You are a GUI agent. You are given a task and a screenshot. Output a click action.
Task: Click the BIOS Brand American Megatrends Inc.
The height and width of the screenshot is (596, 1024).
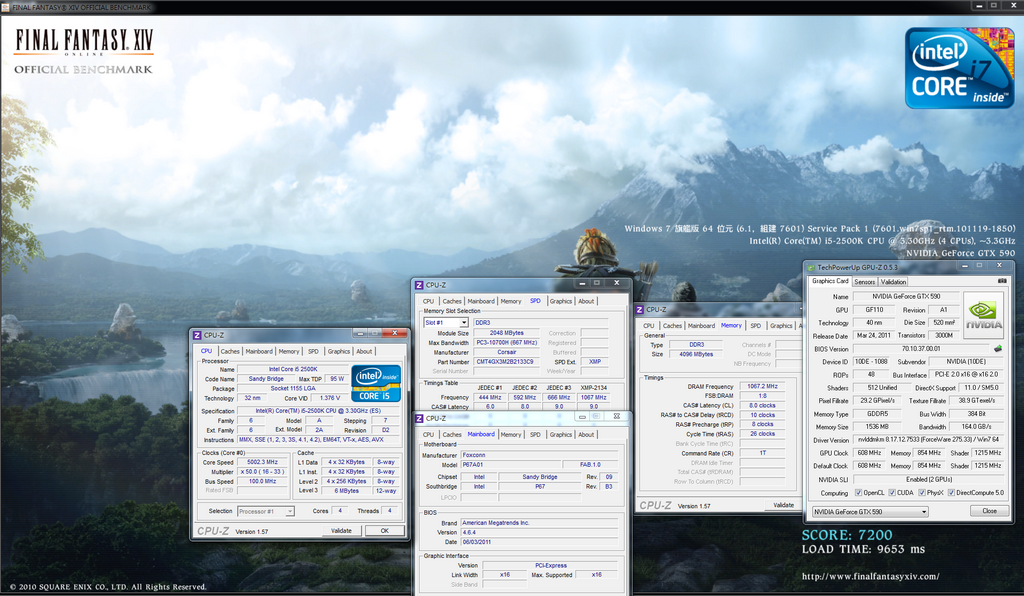[x=539, y=523]
